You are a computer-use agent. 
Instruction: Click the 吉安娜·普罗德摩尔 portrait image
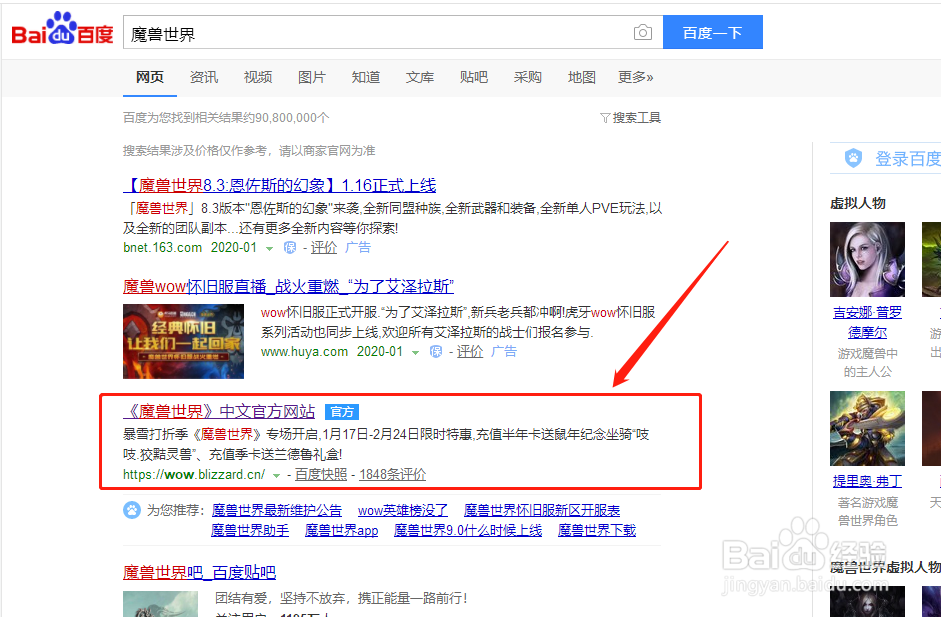point(867,259)
